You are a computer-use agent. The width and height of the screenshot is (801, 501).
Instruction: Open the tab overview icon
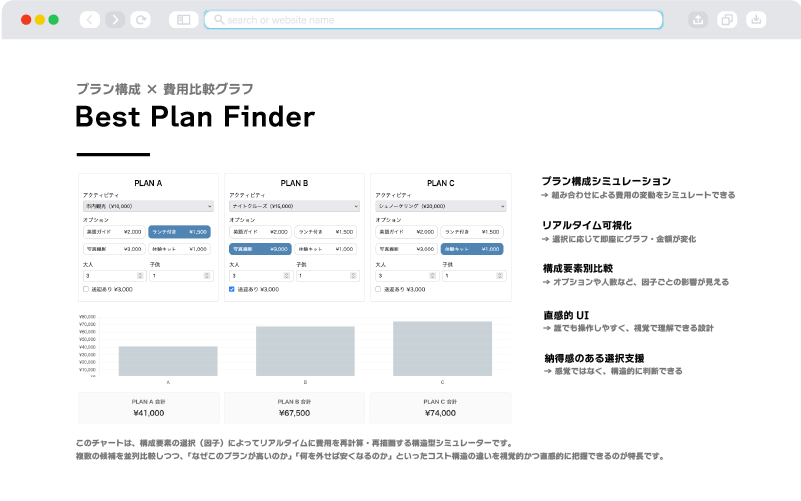click(x=727, y=19)
